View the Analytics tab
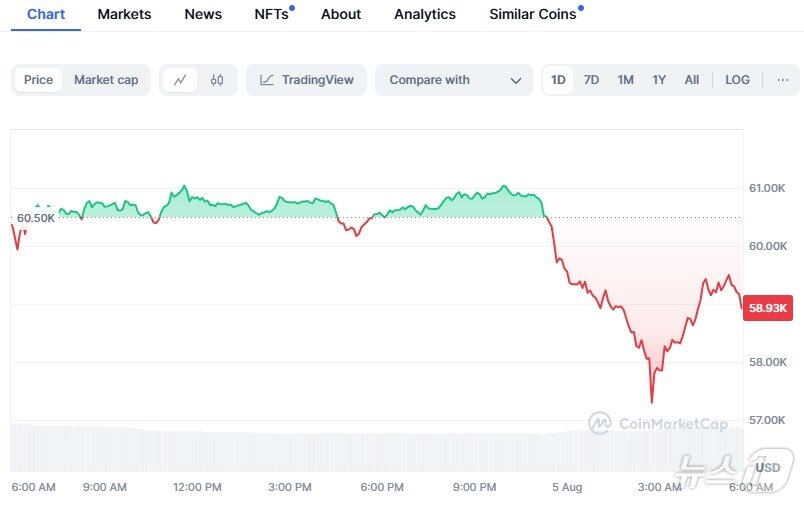 click(x=425, y=14)
